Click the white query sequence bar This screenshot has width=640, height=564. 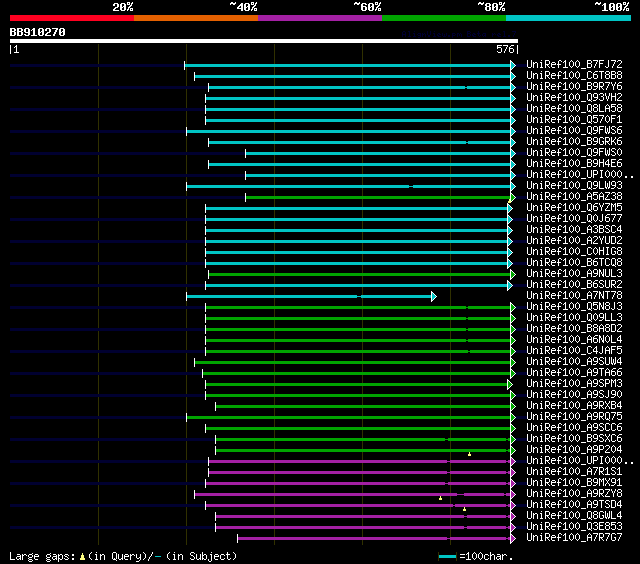tap(264, 41)
